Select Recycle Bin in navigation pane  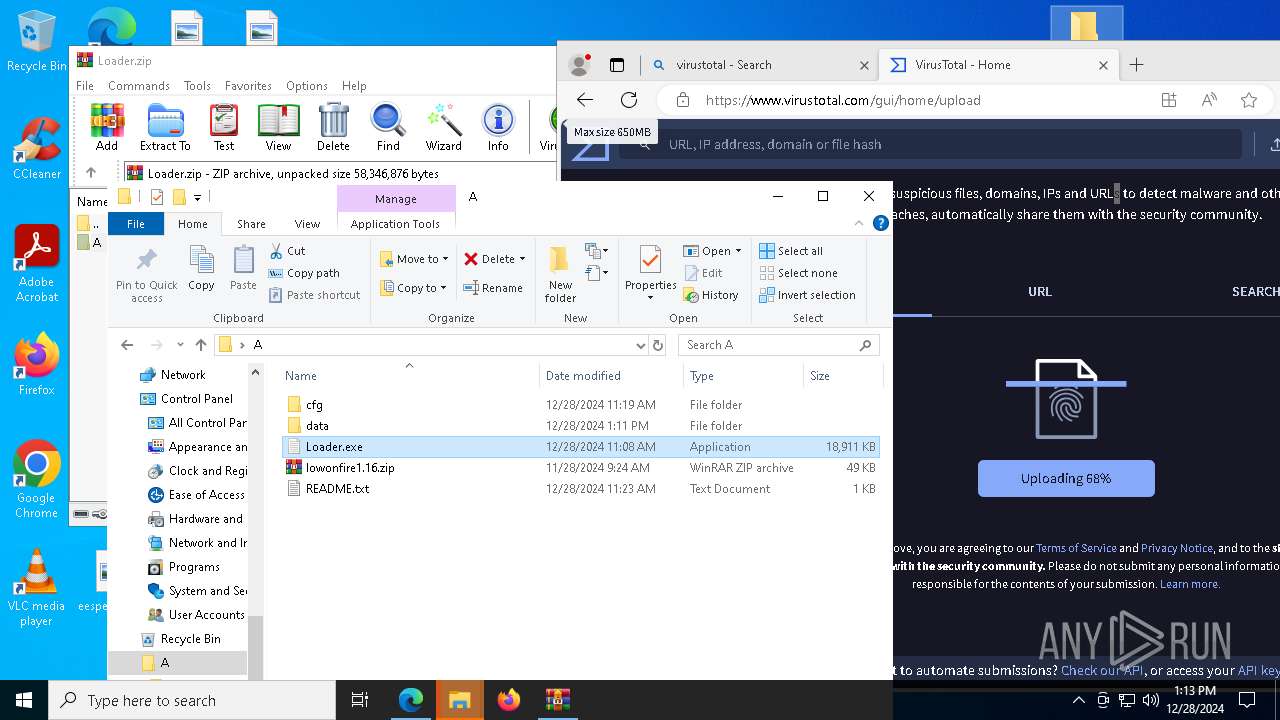coord(190,639)
